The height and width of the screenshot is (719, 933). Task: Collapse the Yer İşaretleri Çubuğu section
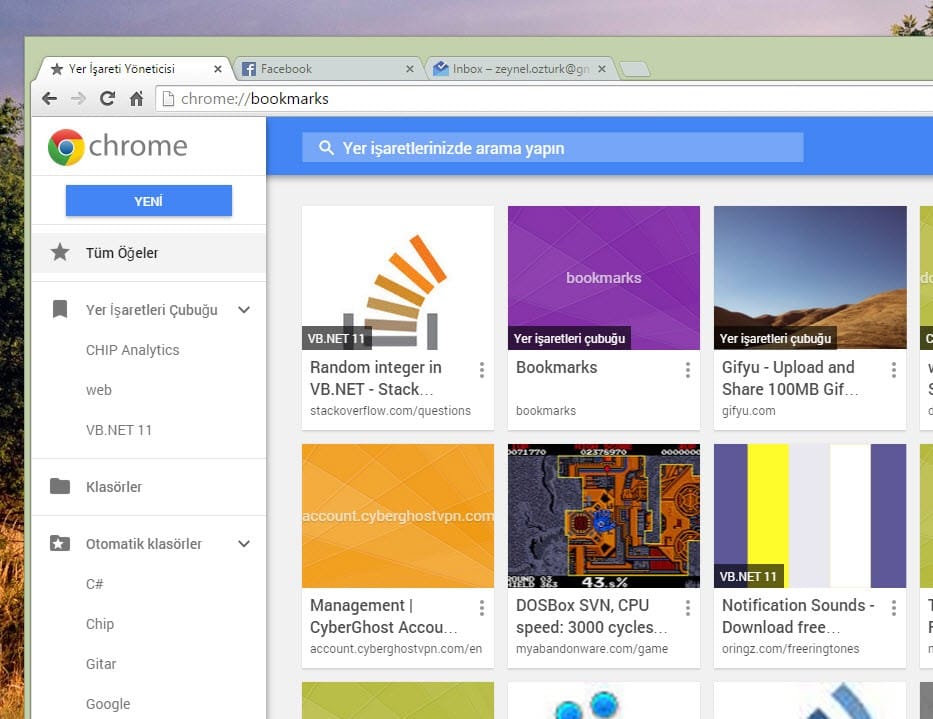[x=244, y=310]
